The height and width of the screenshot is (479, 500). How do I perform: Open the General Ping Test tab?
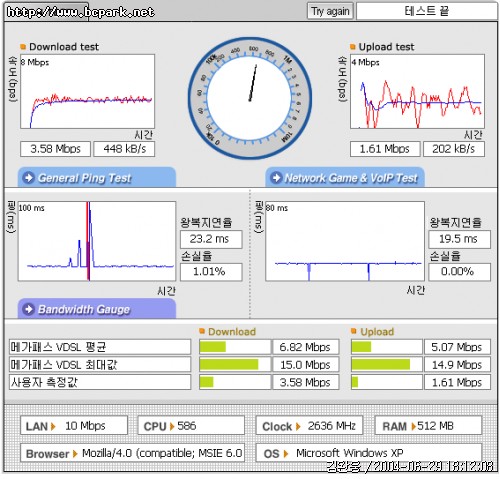97,177
